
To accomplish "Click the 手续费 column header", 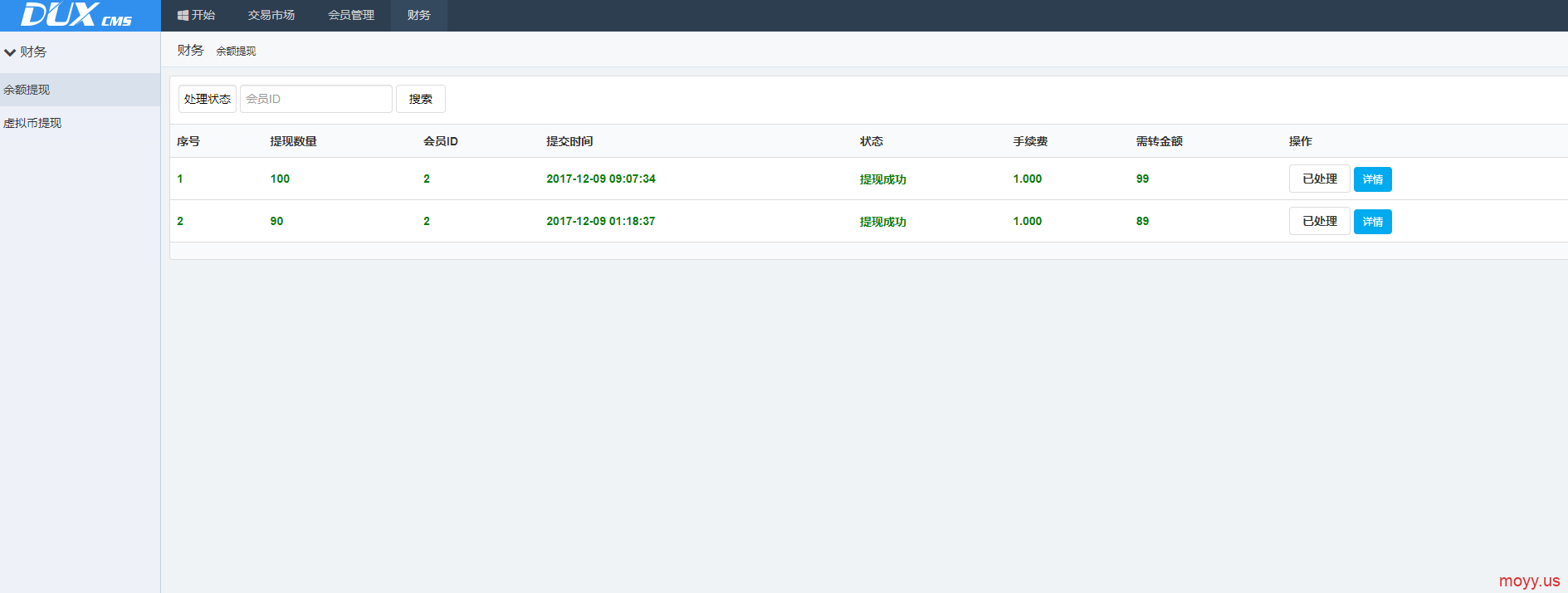I will pos(1030,141).
